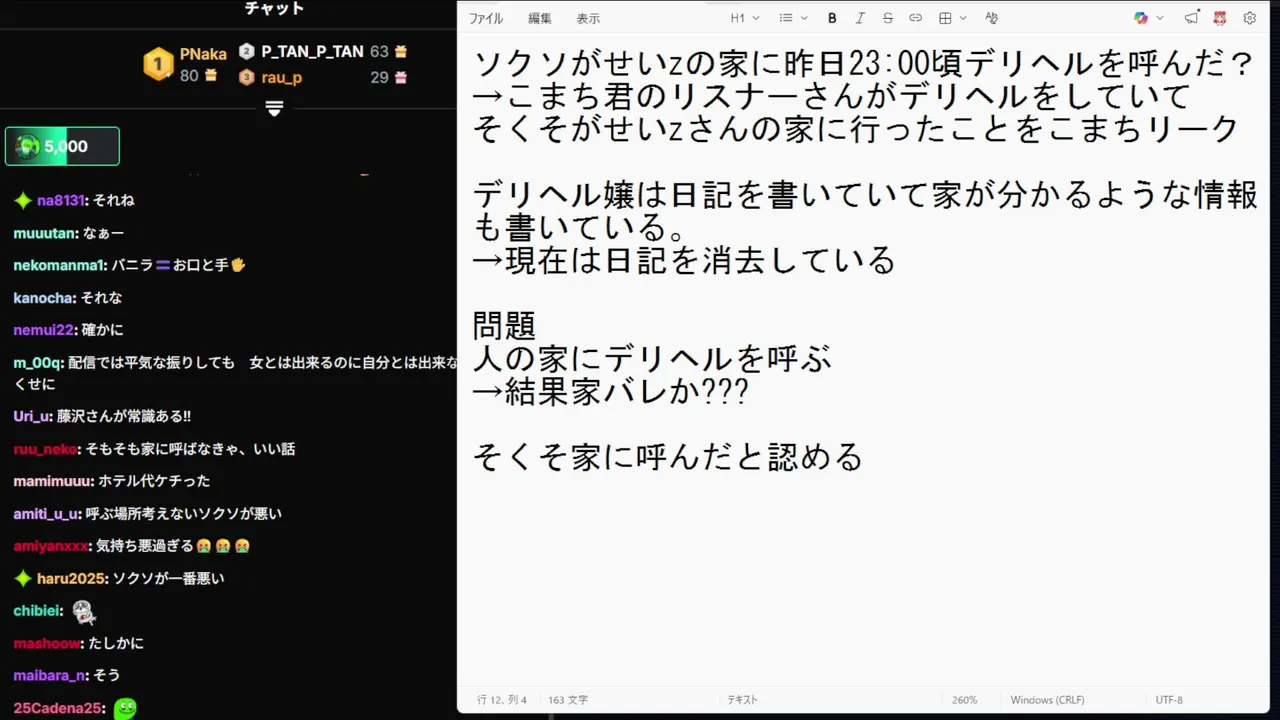1280x720 pixels.
Task: Click username Uri_u in chat
Action: [x=33, y=416]
